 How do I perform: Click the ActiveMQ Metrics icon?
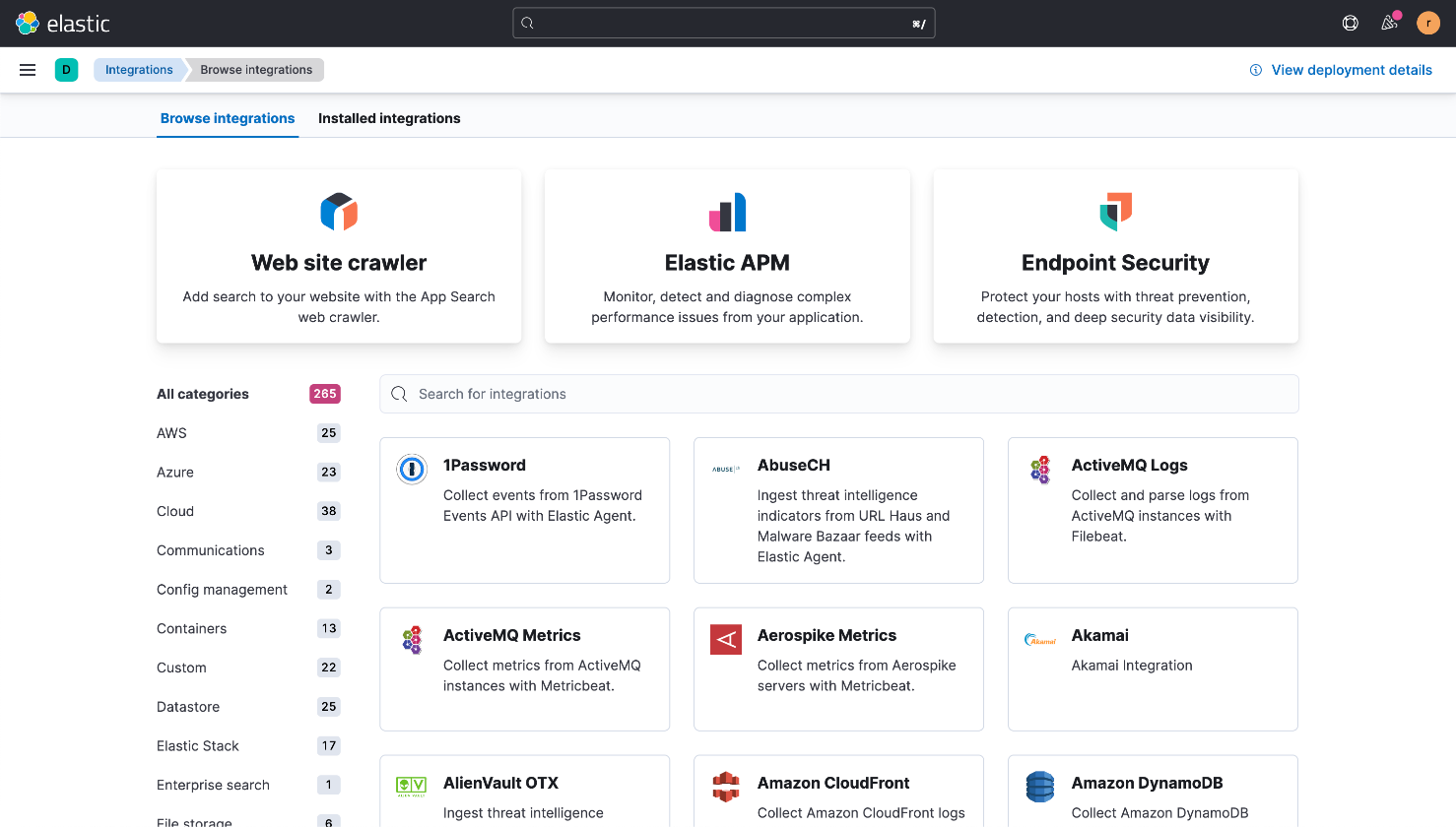[412, 640]
